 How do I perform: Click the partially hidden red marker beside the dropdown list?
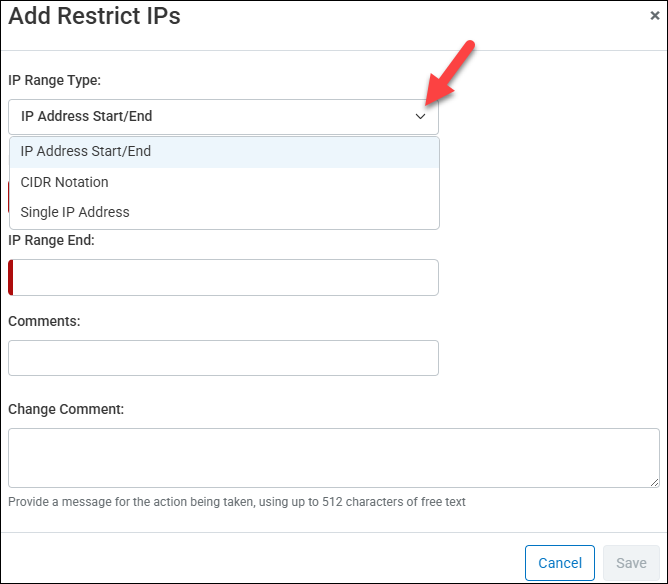(x=8, y=197)
